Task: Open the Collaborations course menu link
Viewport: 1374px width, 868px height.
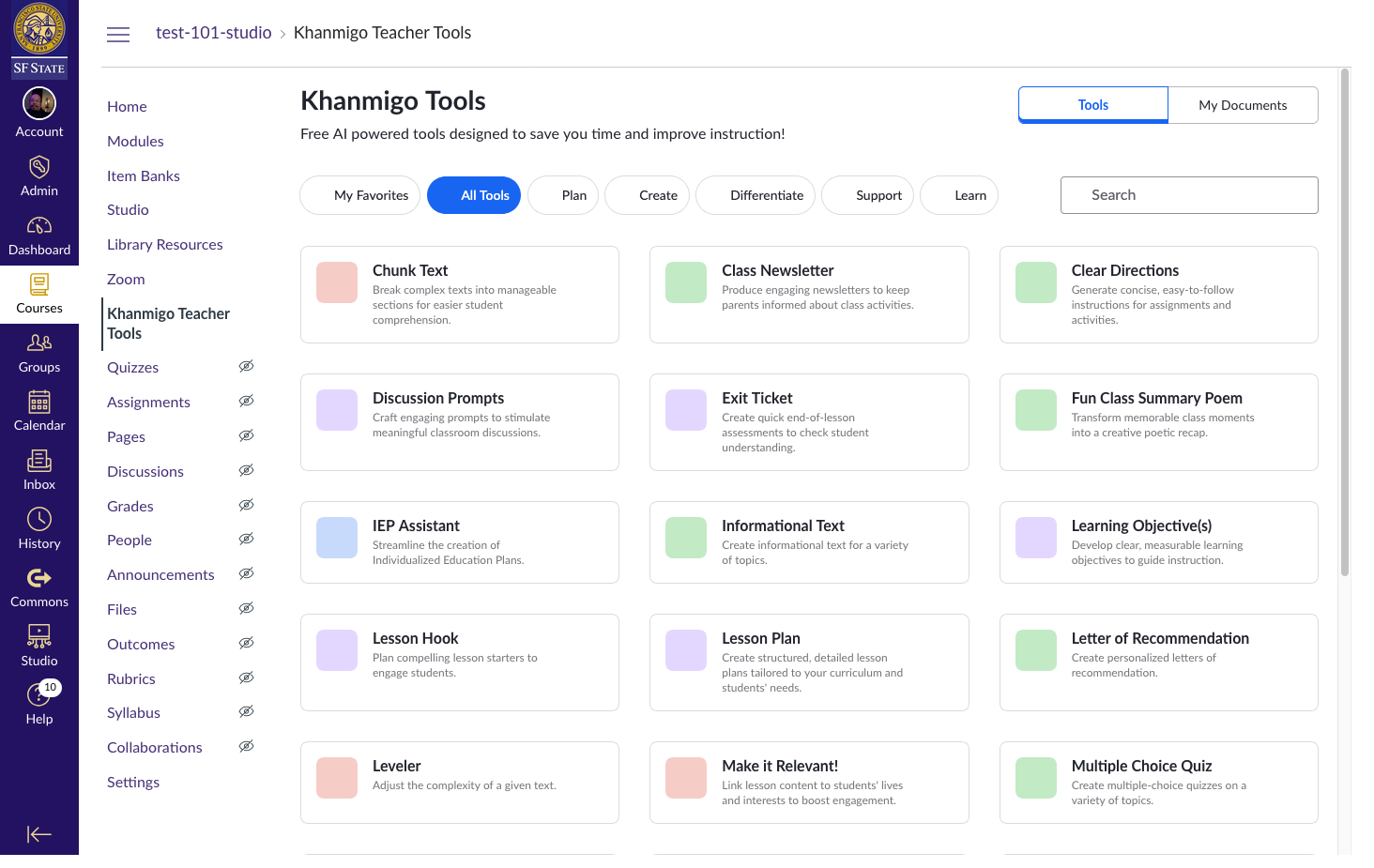Action: tap(155, 748)
